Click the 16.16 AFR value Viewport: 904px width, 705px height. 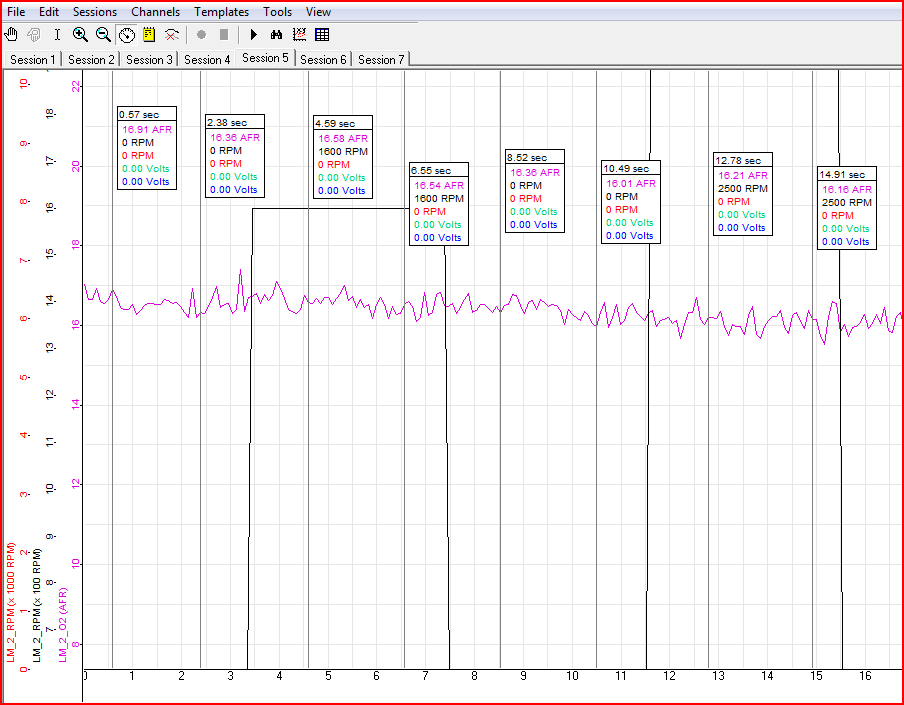tap(847, 189)
